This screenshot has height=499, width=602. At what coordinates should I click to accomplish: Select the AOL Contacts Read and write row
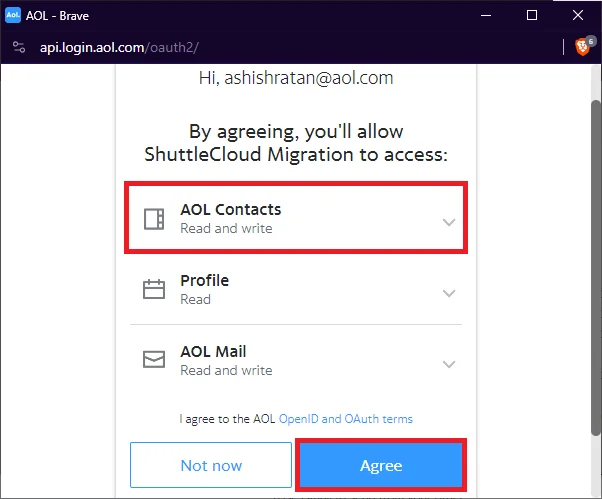[296, 218]
